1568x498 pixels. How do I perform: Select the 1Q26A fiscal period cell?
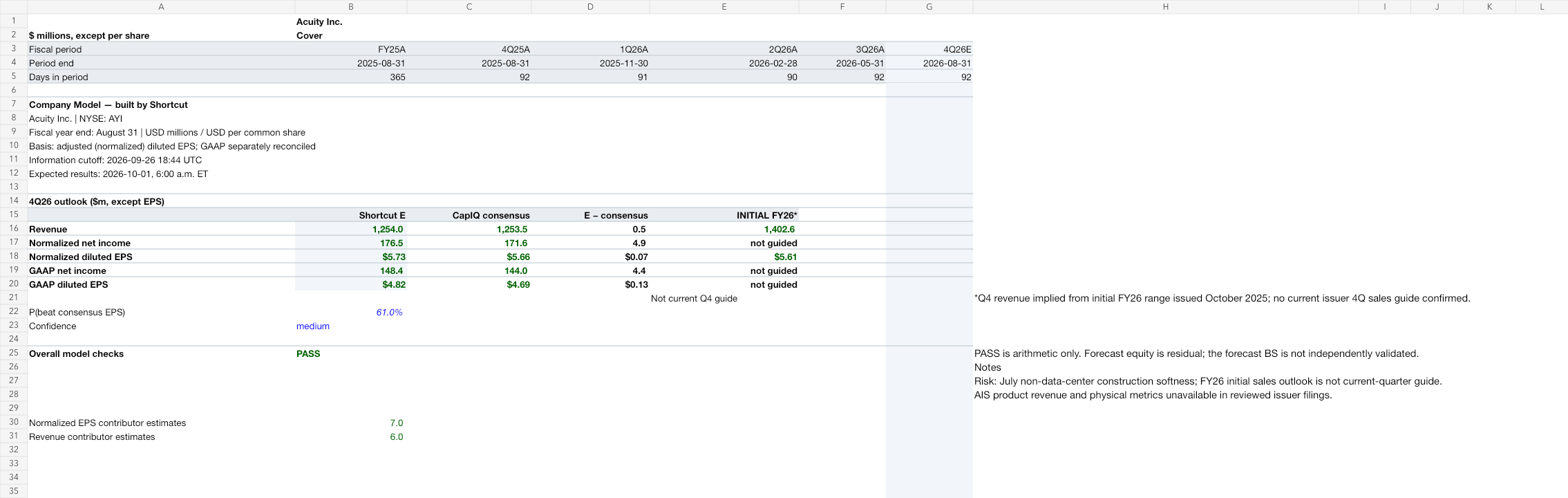(x=591, y=49)
